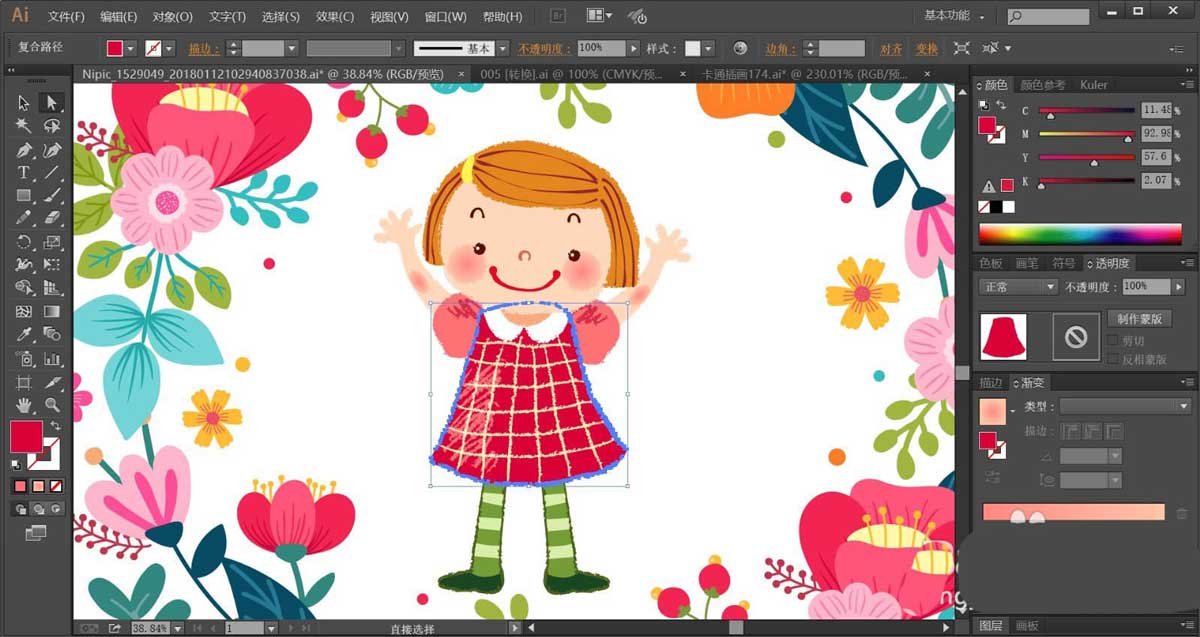Select the Gradient tool in toolbox
The image size is (1200, 637).
coord(51,312)
